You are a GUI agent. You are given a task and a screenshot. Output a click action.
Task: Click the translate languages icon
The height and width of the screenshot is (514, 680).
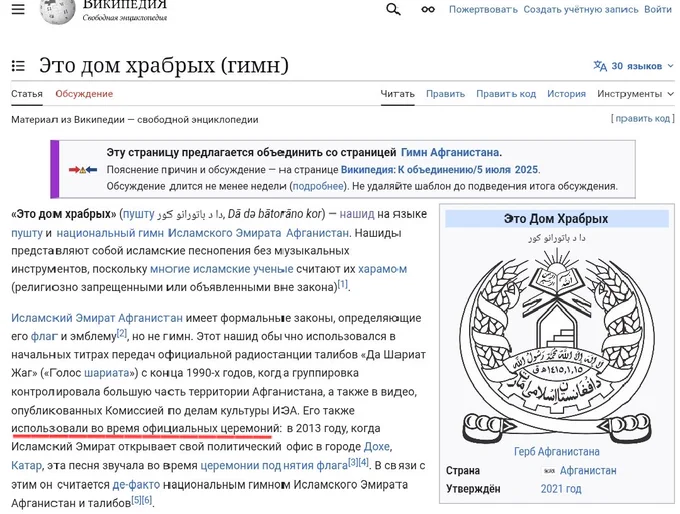600,66
